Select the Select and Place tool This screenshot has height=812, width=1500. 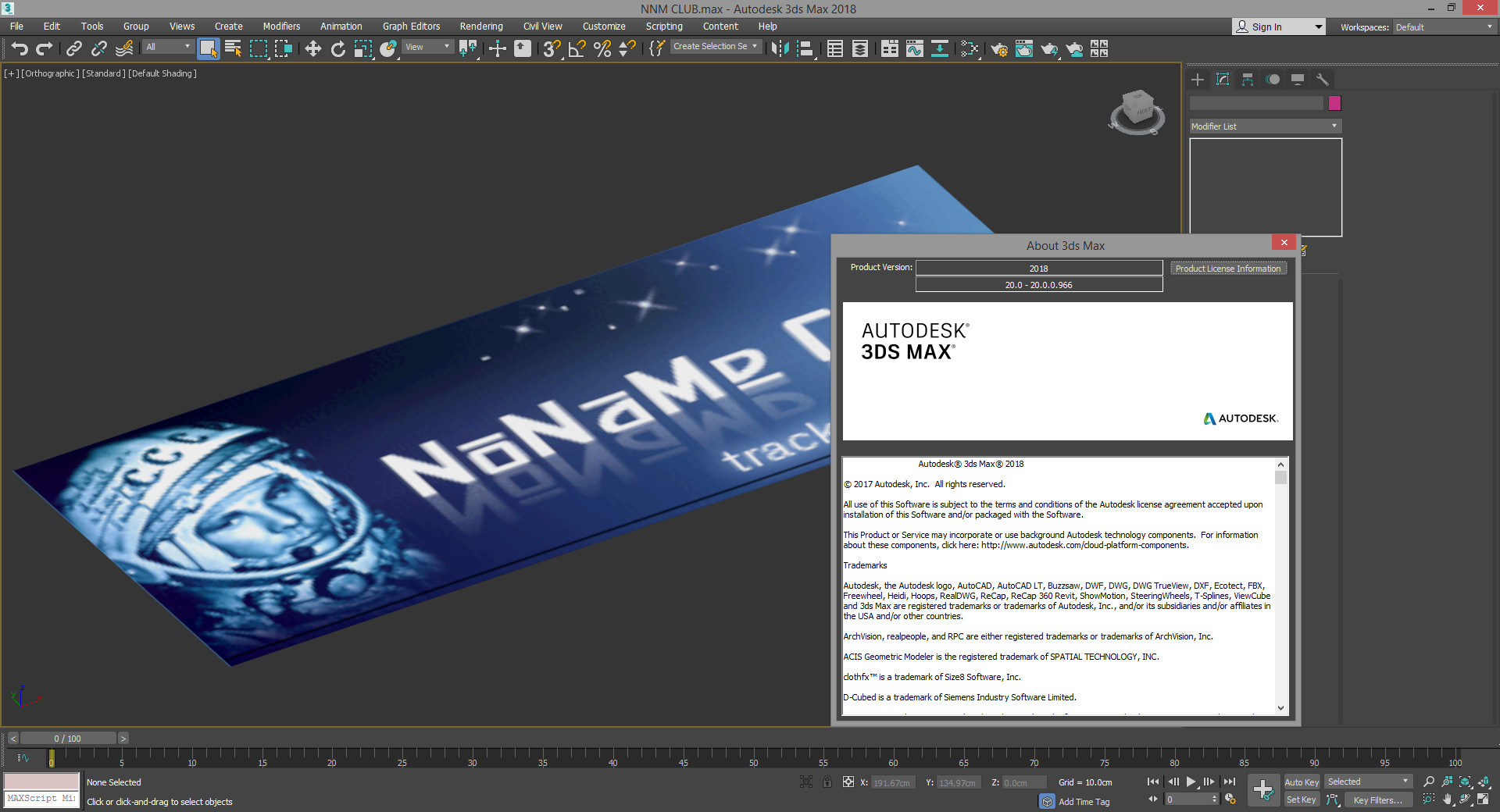click(x=388, y=48)
